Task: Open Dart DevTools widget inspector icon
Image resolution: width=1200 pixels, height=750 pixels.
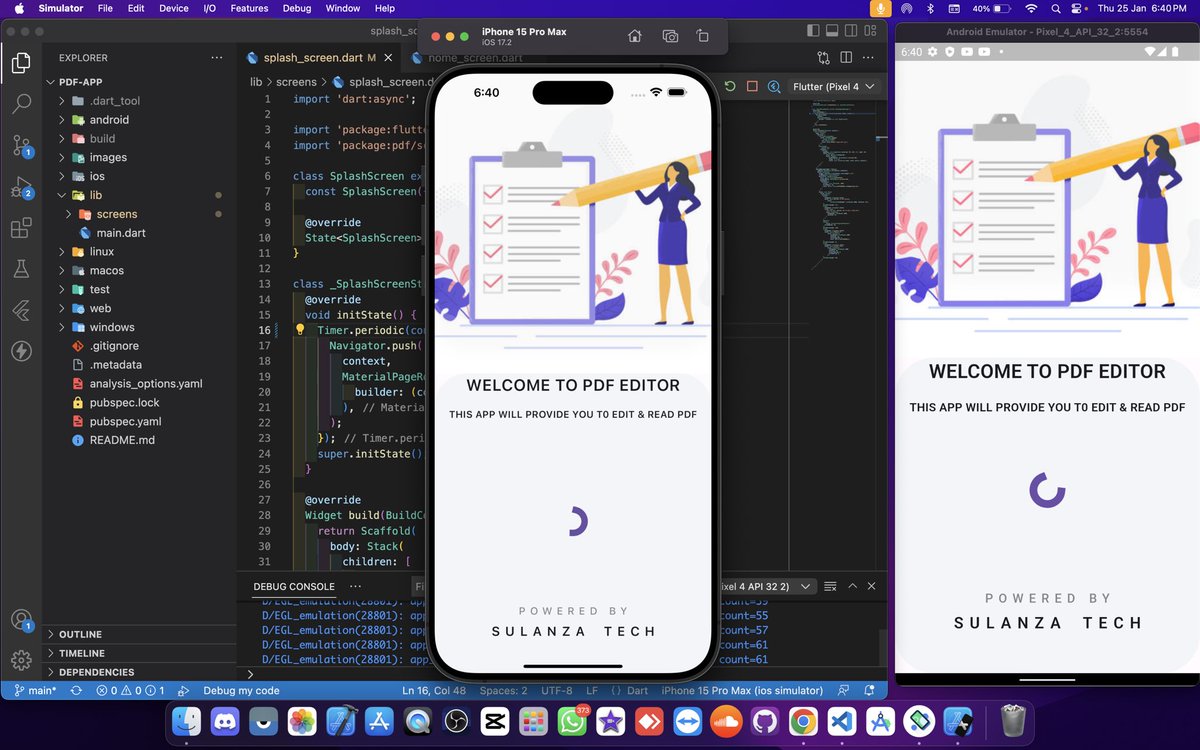Action: click(774, 87)
